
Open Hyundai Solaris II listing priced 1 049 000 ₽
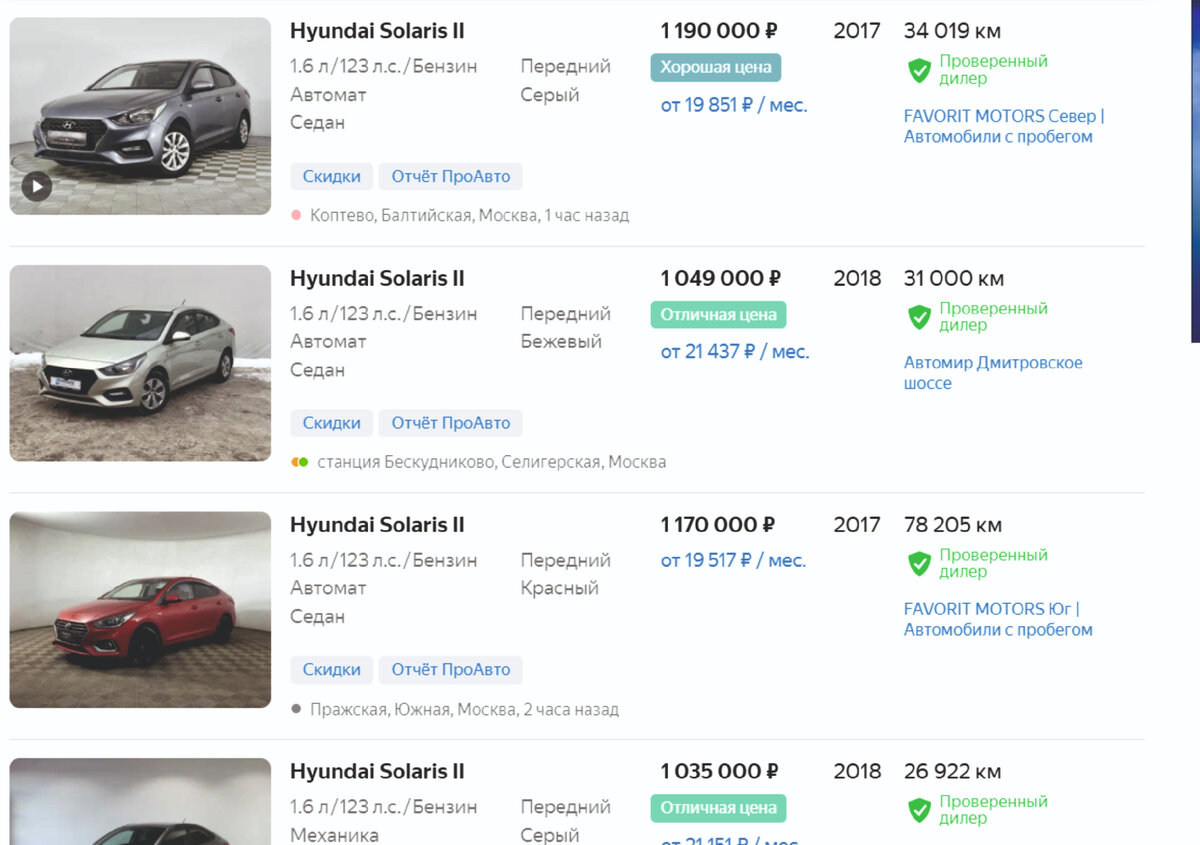pos(377,278)
